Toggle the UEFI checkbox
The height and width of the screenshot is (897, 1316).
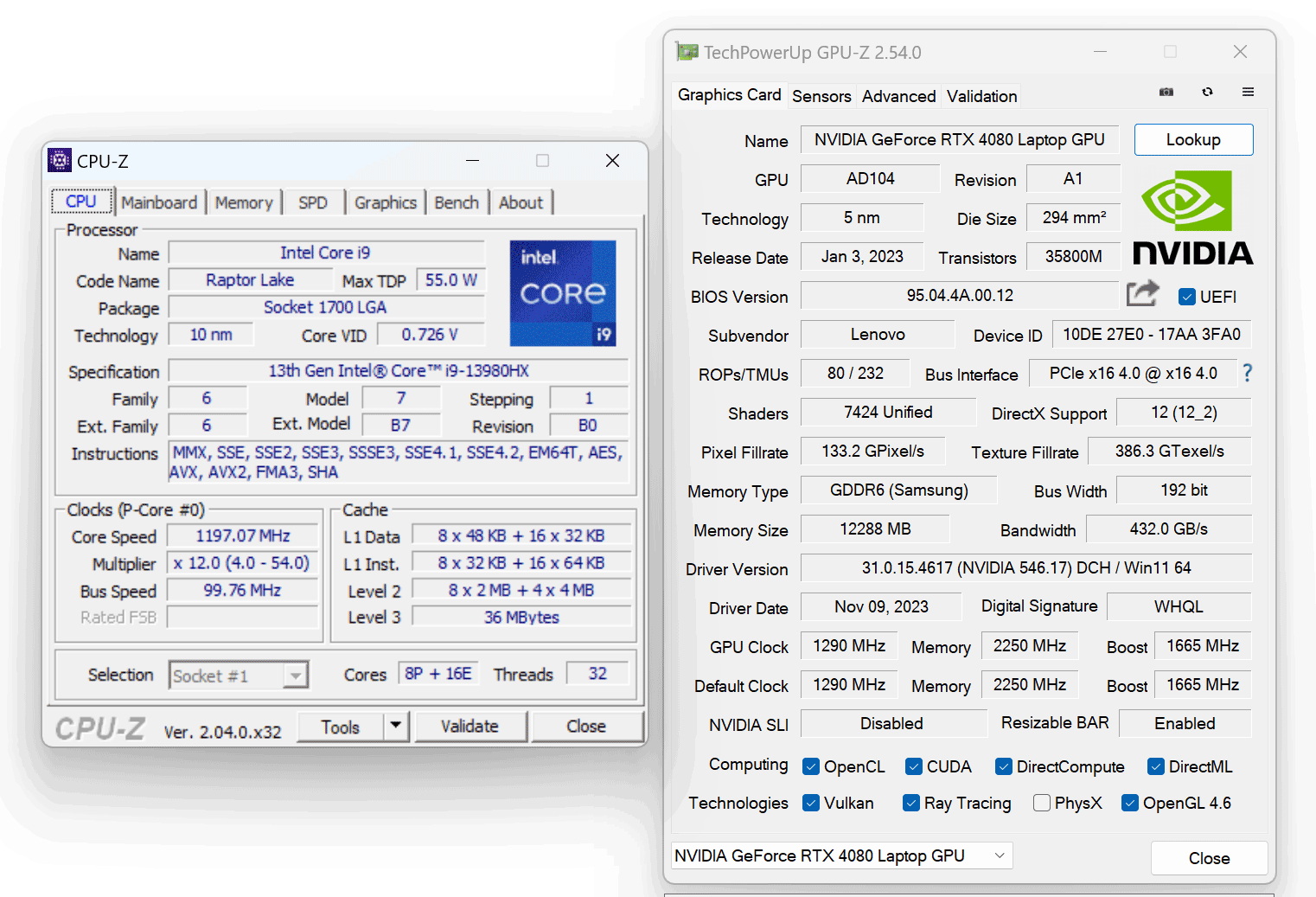point(1187,297)
